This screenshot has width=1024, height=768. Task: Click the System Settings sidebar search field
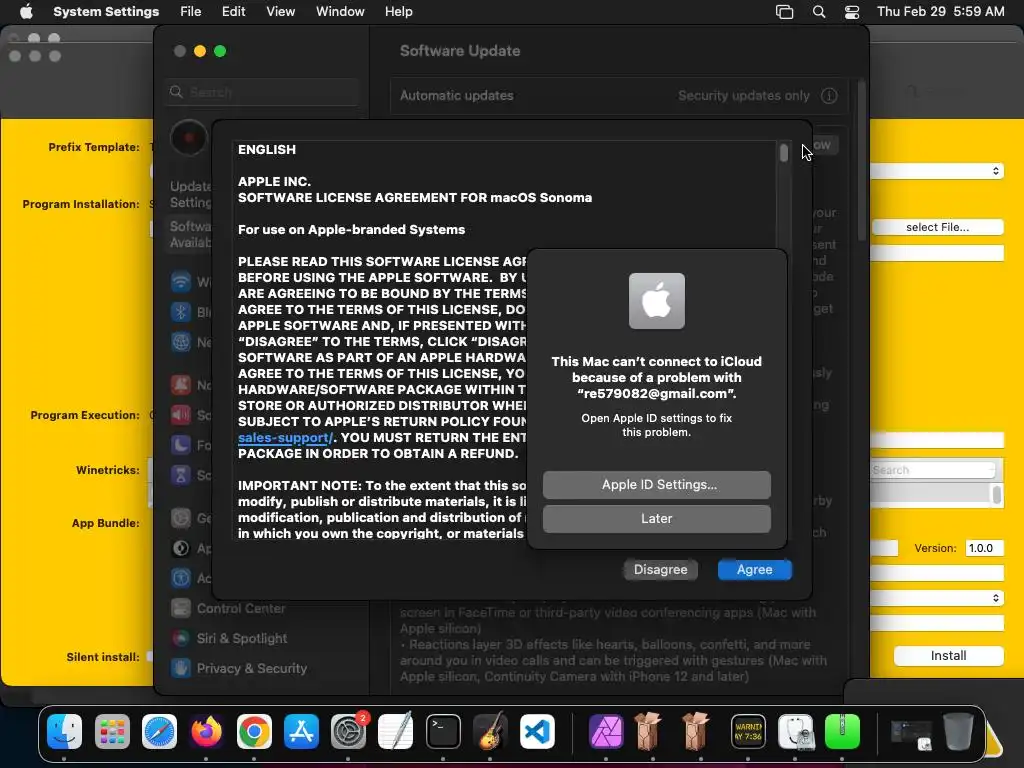click(x=262, y=92)
